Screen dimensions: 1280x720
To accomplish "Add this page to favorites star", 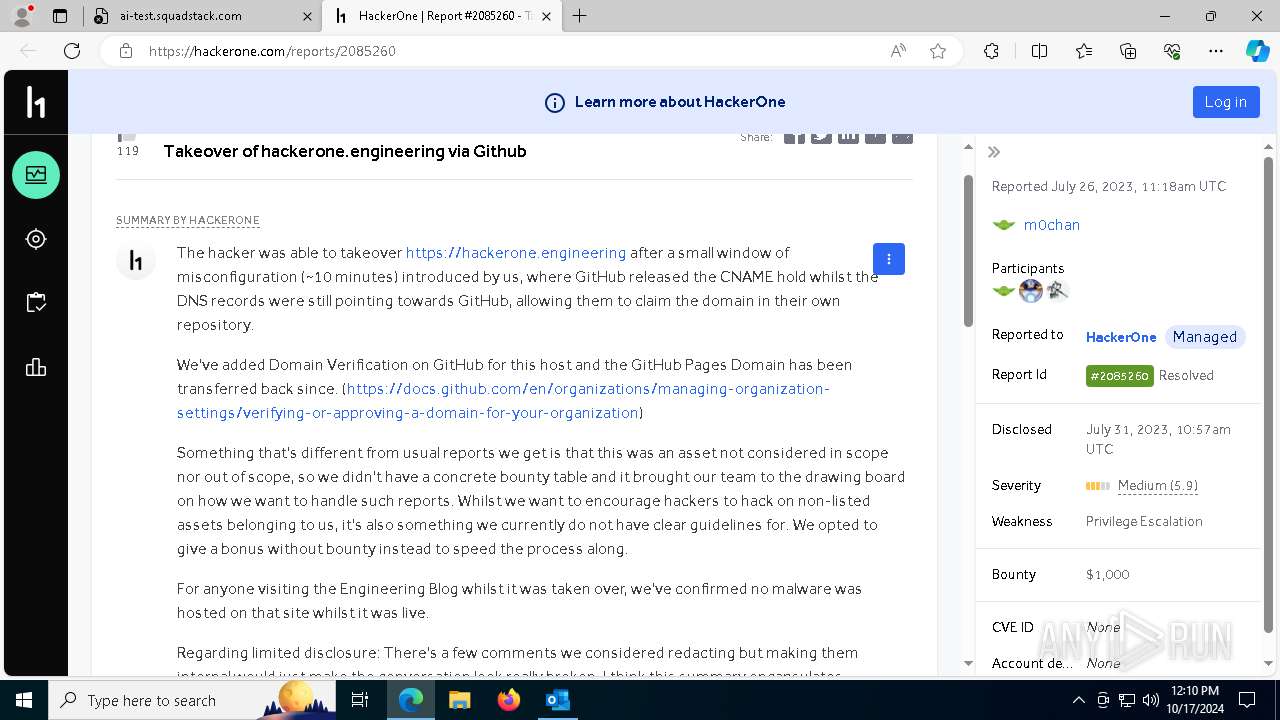I will (938, 51).
